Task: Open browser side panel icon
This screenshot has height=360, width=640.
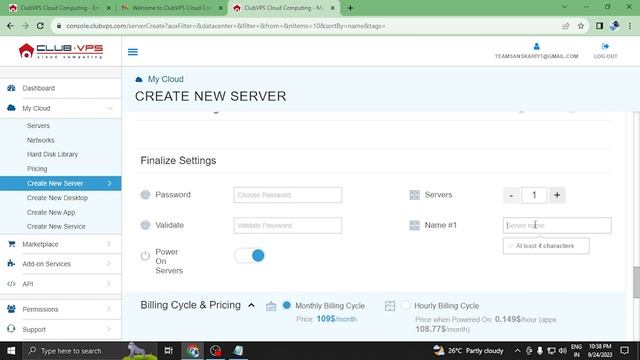Action: coord(599,26)
